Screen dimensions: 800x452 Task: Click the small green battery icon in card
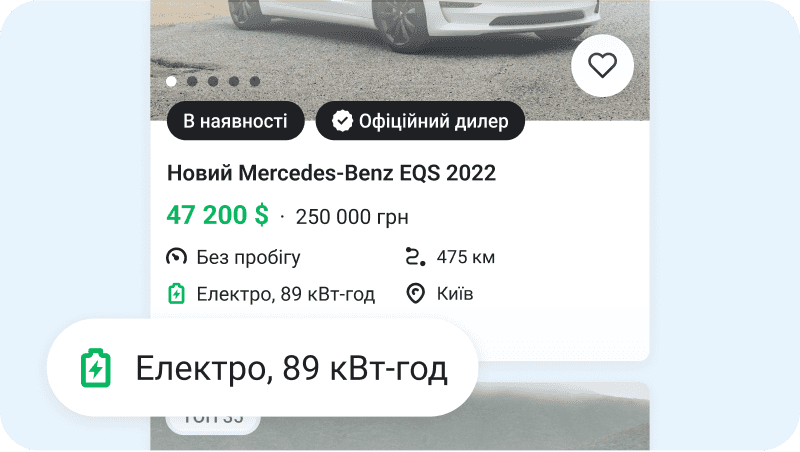coord(177,294)
